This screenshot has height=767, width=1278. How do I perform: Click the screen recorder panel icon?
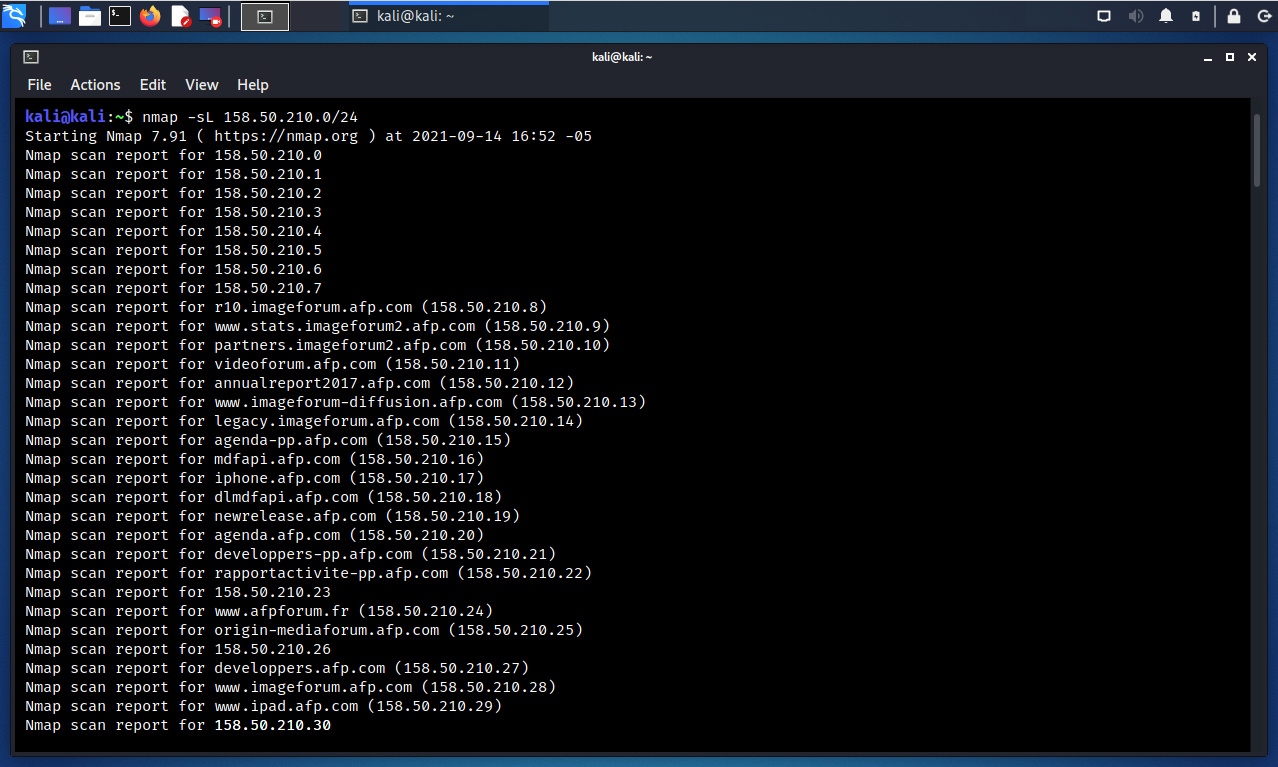tap(211, 16)
